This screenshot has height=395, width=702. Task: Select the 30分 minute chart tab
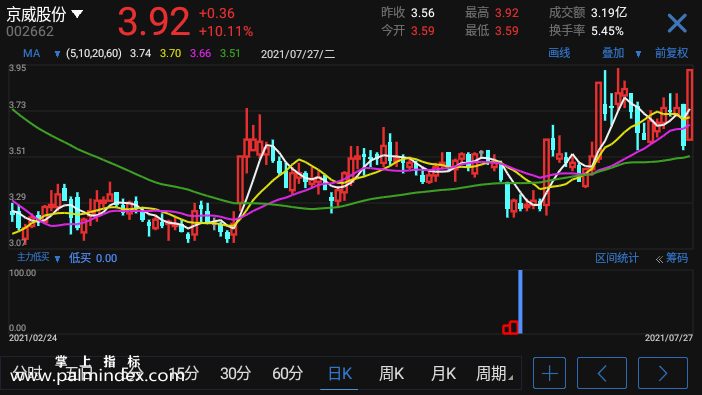(235, 374)
